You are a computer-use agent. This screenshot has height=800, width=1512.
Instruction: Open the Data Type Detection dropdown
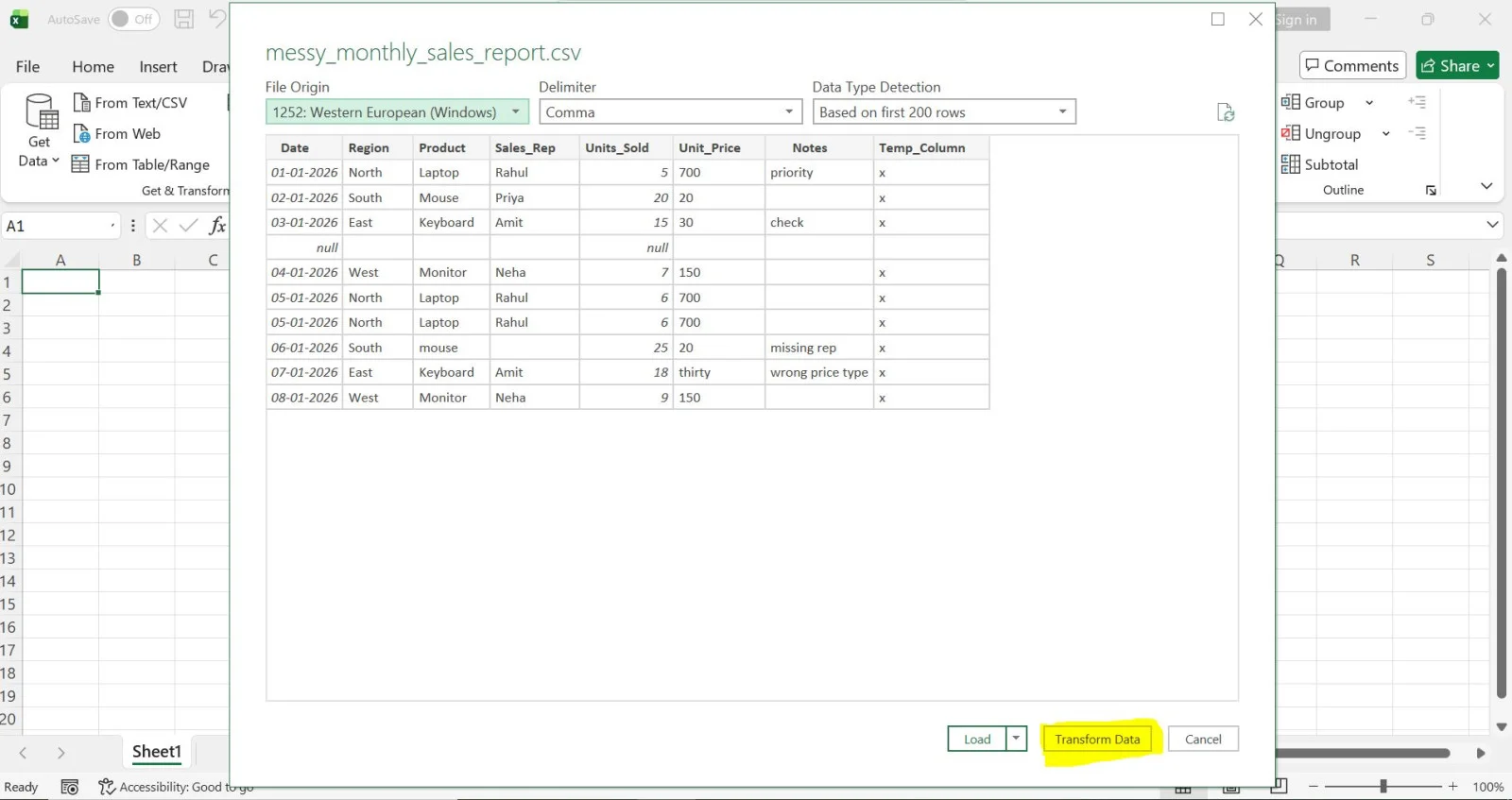click(944, 111)
